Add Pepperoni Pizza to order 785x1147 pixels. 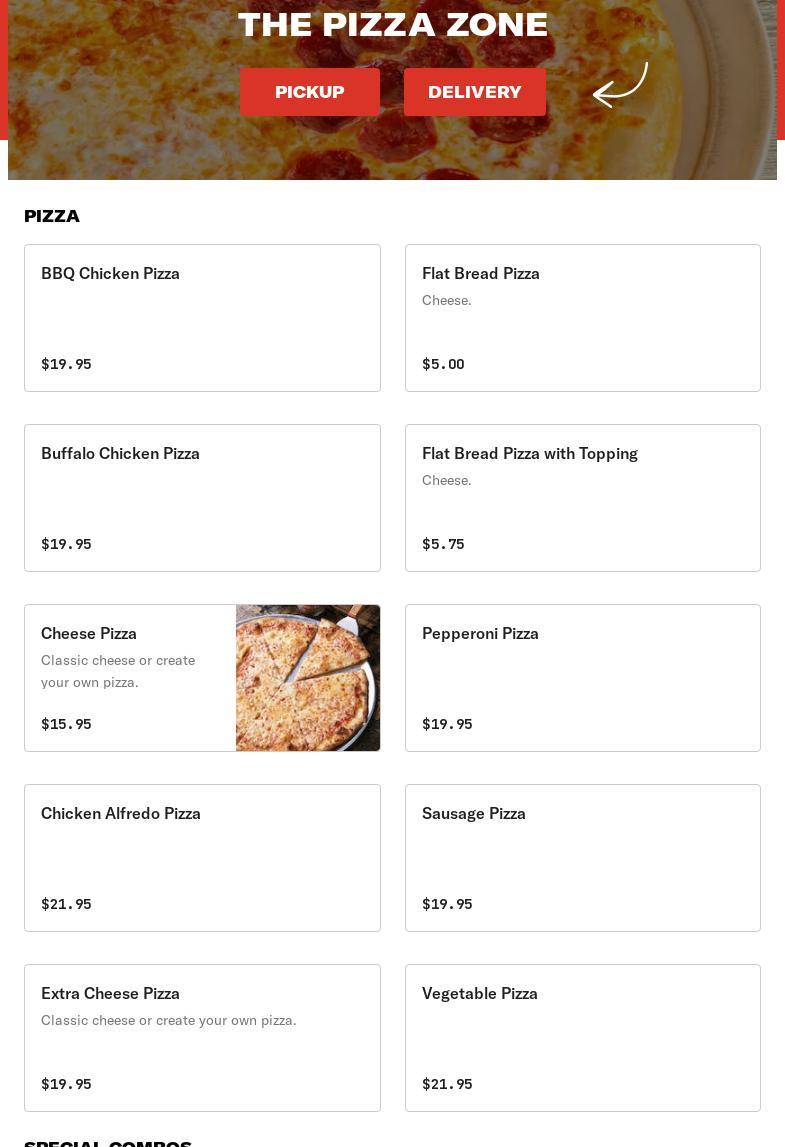(x=582, y=678)
